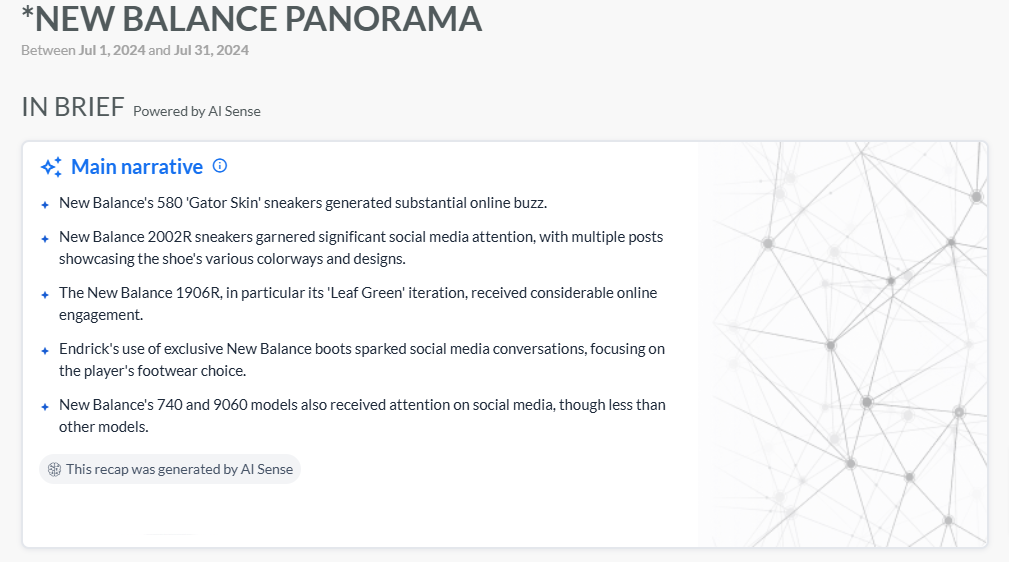
Task: Click the 'Jul 1, 2024' start date
Action: pyautogui.click(x=112, y=50)
